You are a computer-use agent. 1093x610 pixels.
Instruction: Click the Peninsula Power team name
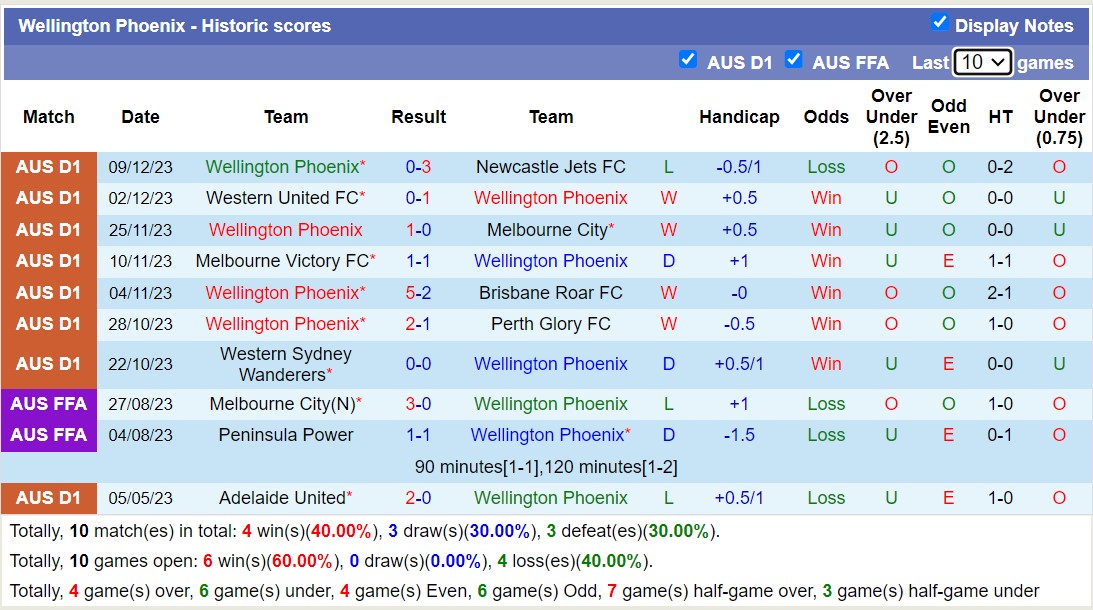pyautogui.click(x=286, y=435)
